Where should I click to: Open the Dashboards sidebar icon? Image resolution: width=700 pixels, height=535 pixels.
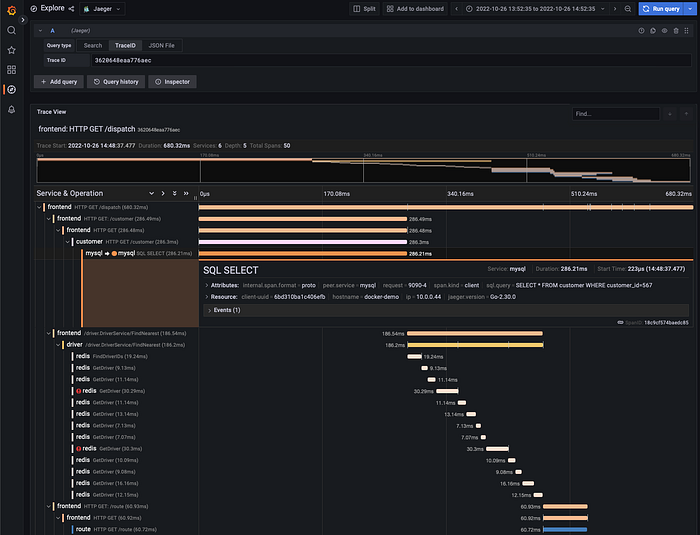point(12,70)
